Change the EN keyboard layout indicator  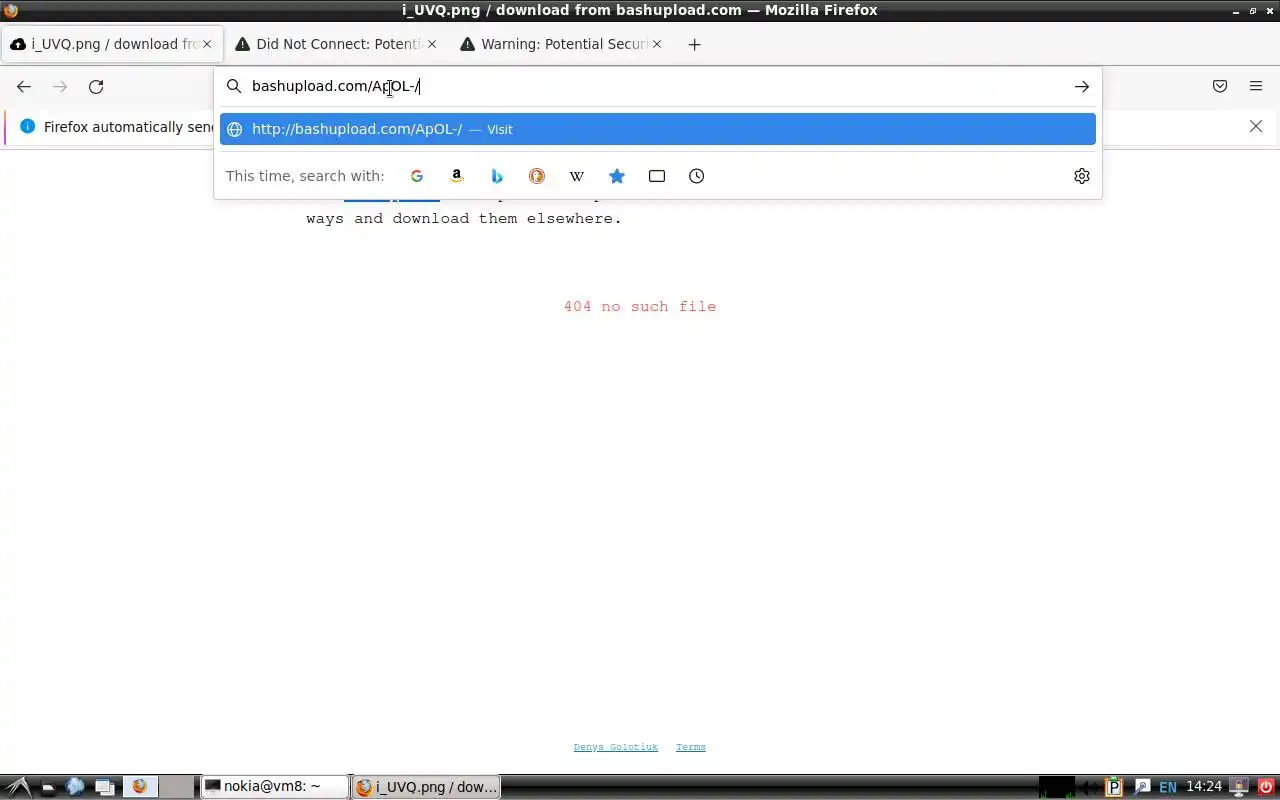pos(1167,788)
